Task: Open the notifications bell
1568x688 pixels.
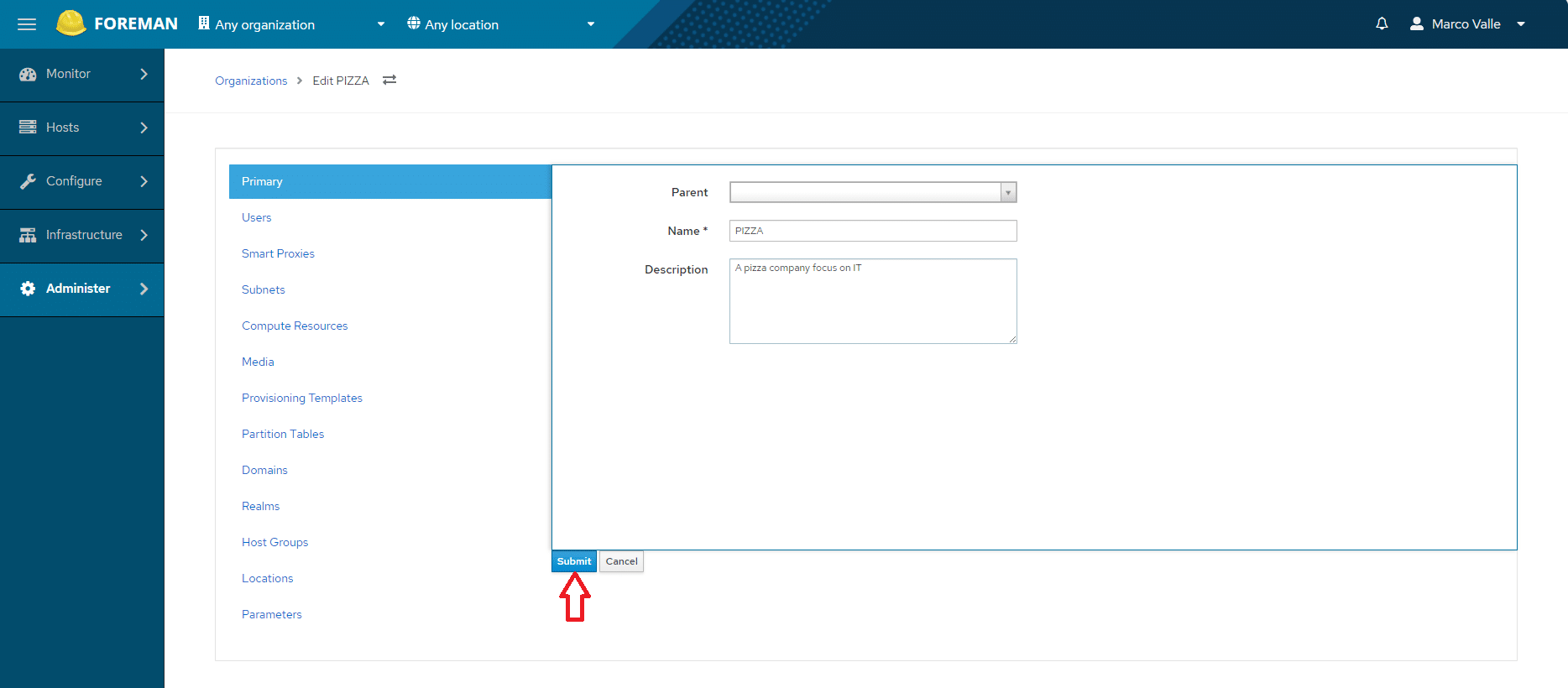Action: [x=1382, y=24]
